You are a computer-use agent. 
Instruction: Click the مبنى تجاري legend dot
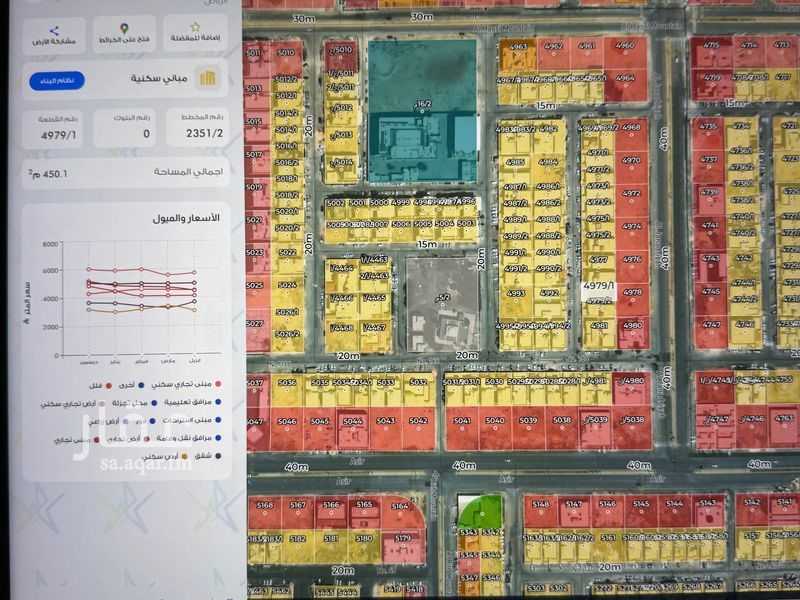tap(96, 439)
